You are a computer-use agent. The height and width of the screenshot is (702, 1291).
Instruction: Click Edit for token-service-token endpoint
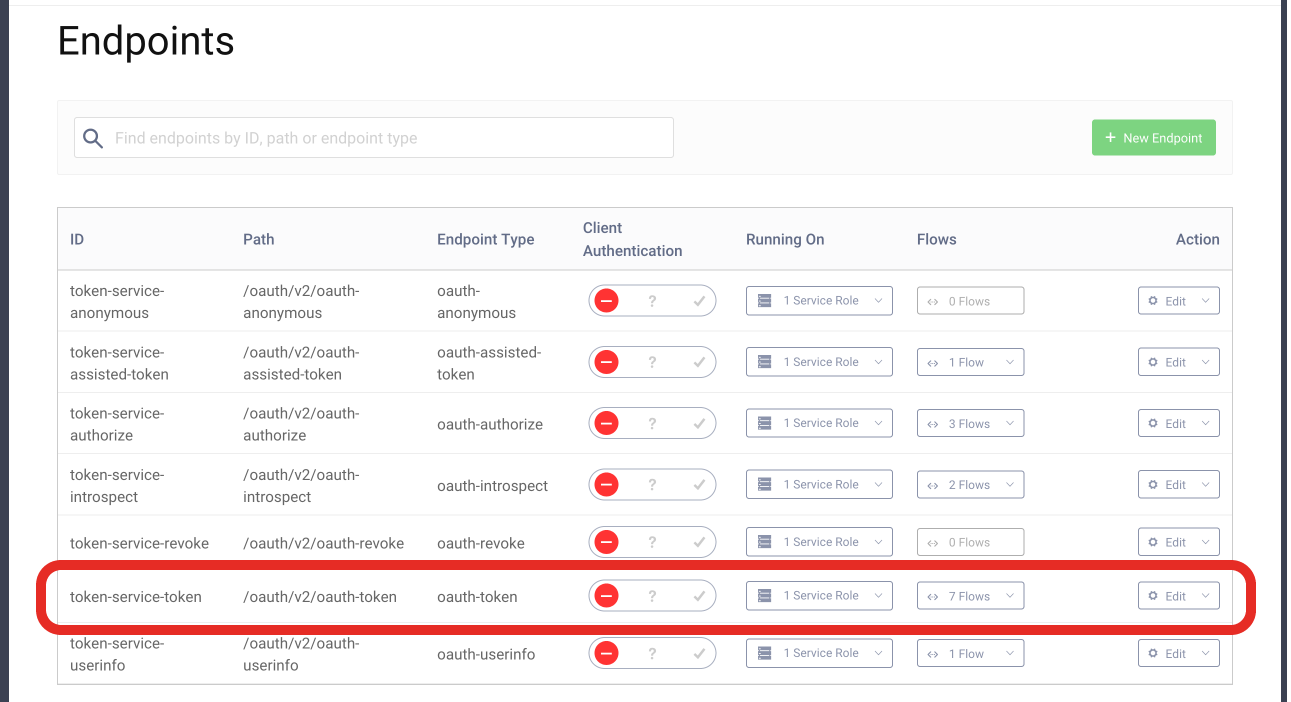click(x=1167, y=596)
